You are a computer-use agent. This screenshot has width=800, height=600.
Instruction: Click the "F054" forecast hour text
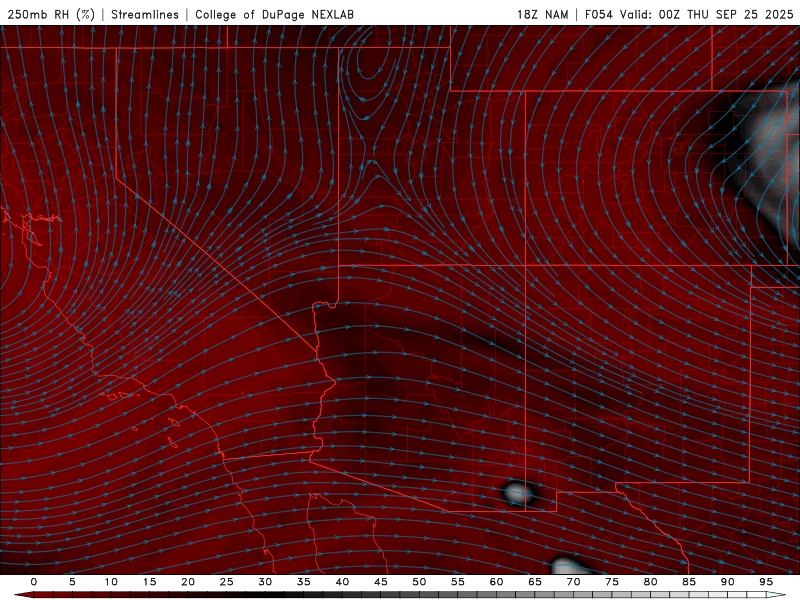[x=599, y=14]
